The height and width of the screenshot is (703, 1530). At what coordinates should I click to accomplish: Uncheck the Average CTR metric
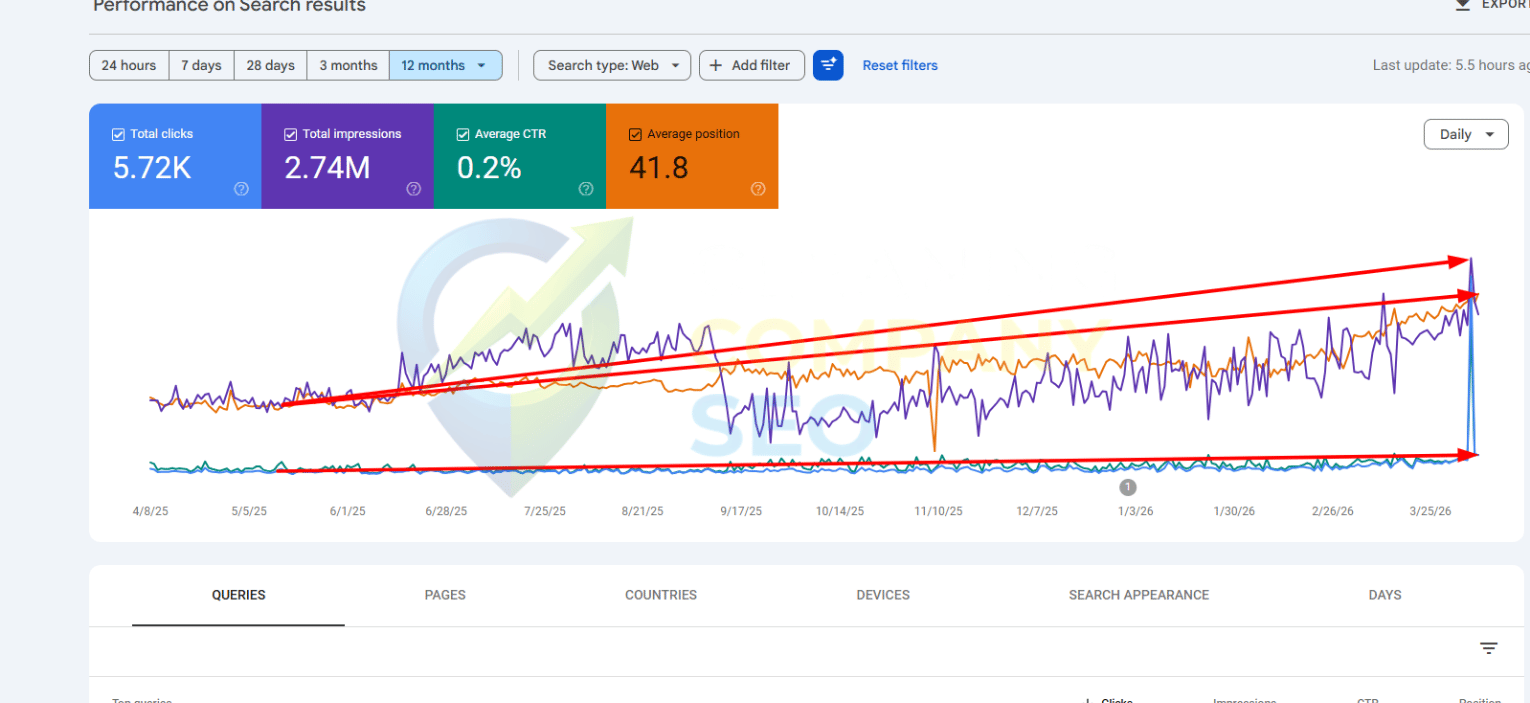tap(462, 133)
